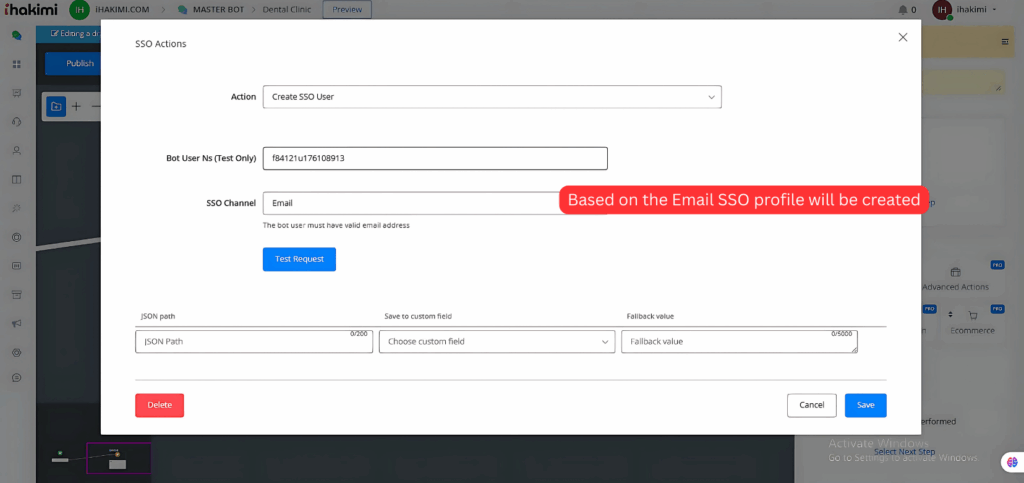1024x483 pixels.
Task: Expand the Choose custom field dropdown
Action: pos(496,342)
